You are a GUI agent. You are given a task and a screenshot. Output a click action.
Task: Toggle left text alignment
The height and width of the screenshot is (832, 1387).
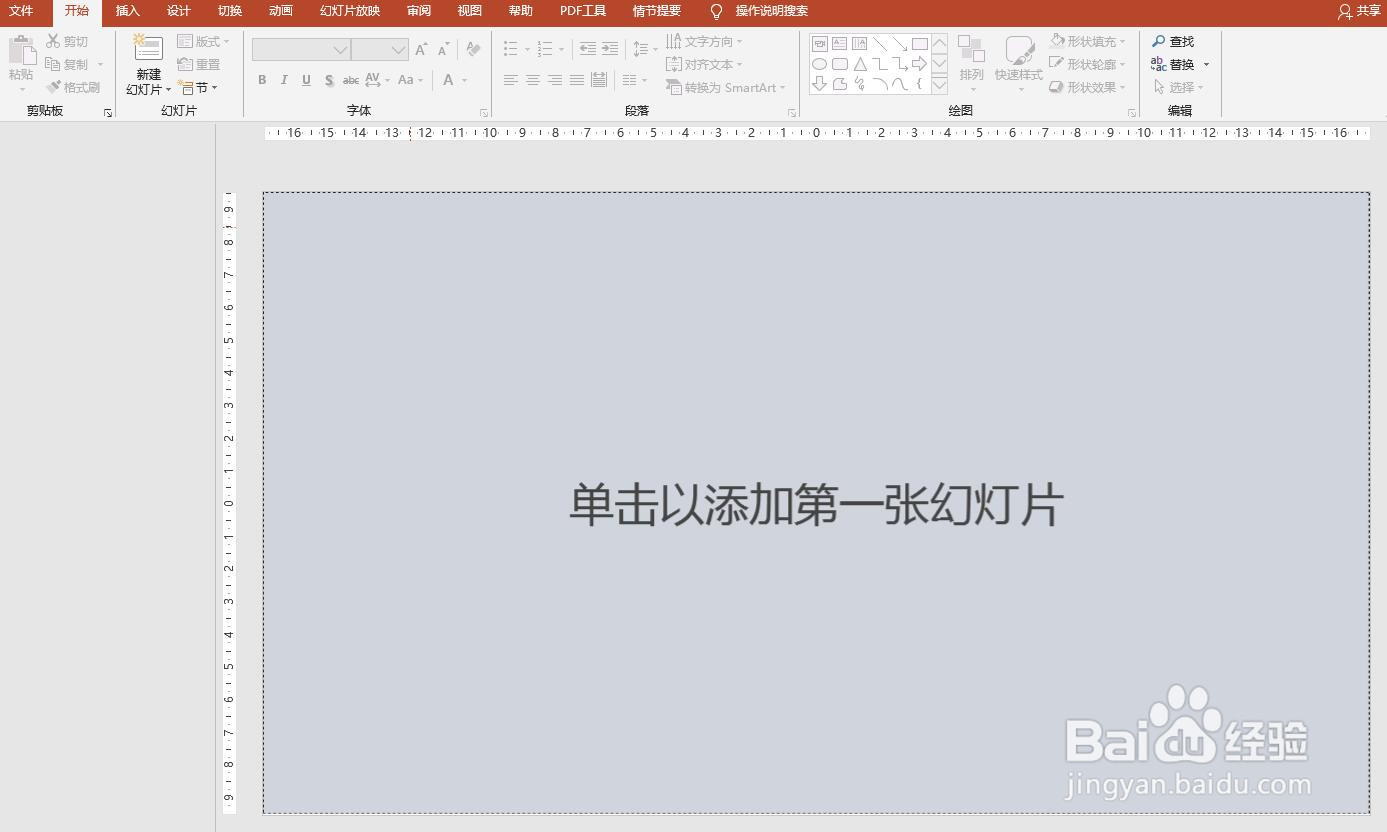[x=511, y=80]
